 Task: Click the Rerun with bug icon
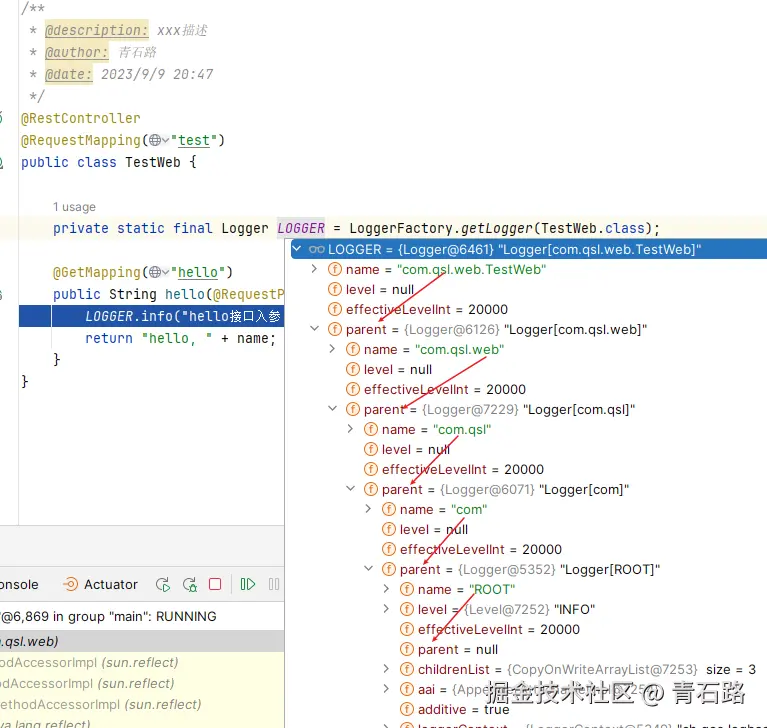coord(190,584)
